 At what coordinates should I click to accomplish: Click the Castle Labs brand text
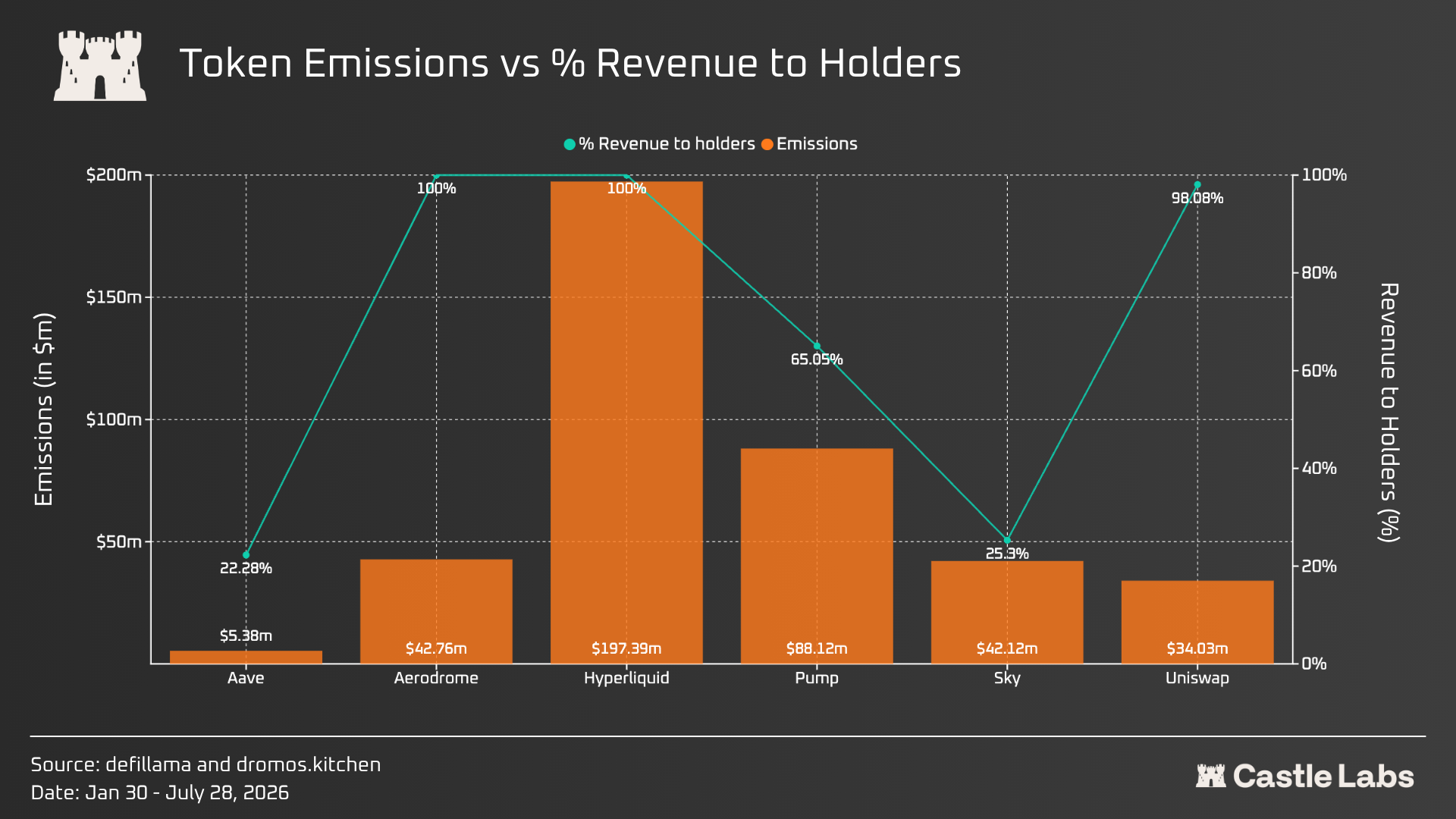tap(1323, 776)
